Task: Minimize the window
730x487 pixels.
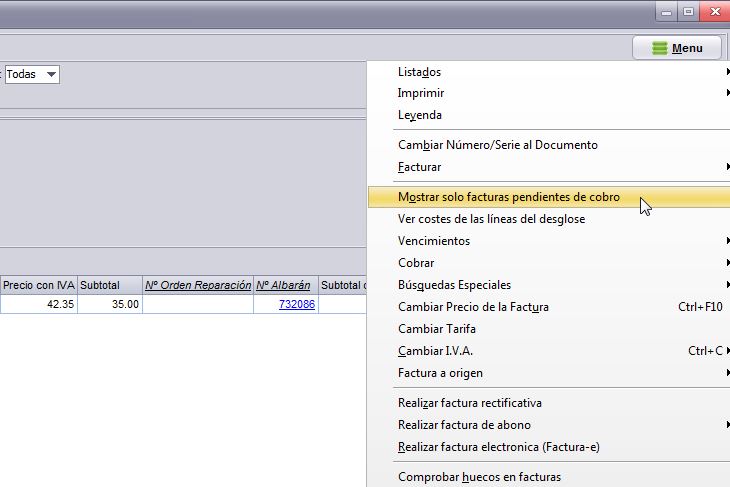Action: (666, 12)
